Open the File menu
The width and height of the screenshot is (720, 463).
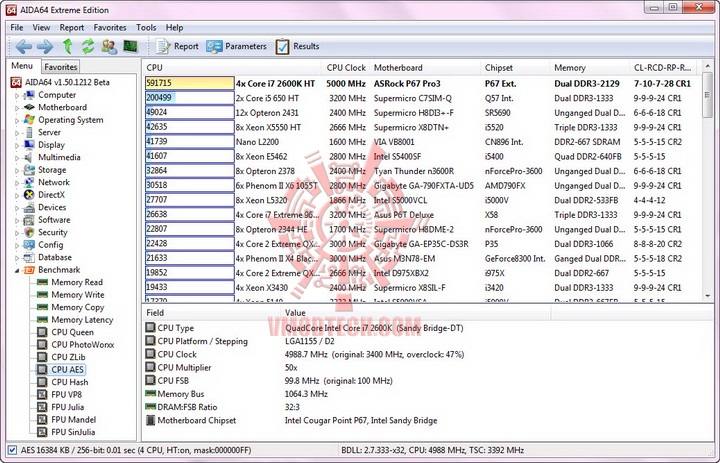click(x=17, y=28)
